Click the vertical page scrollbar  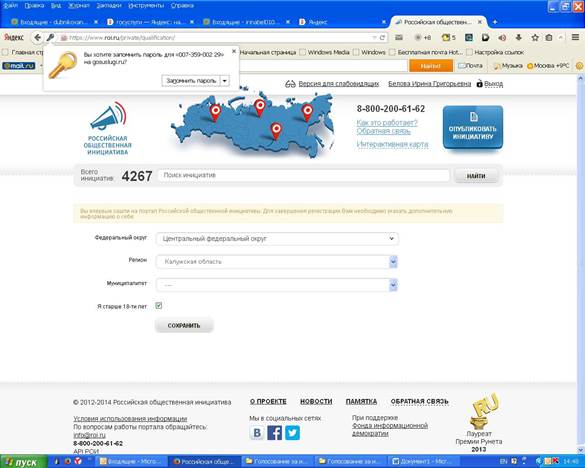580,264
